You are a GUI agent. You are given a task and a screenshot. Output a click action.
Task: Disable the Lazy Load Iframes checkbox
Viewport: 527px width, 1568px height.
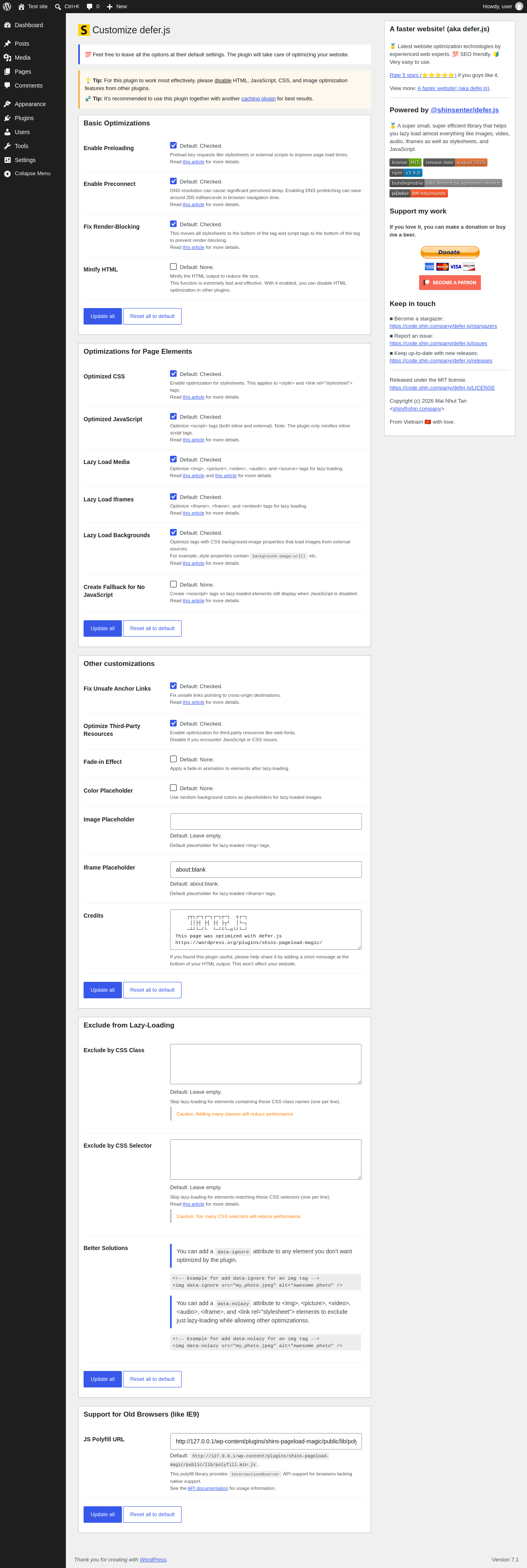coord(174,497)
